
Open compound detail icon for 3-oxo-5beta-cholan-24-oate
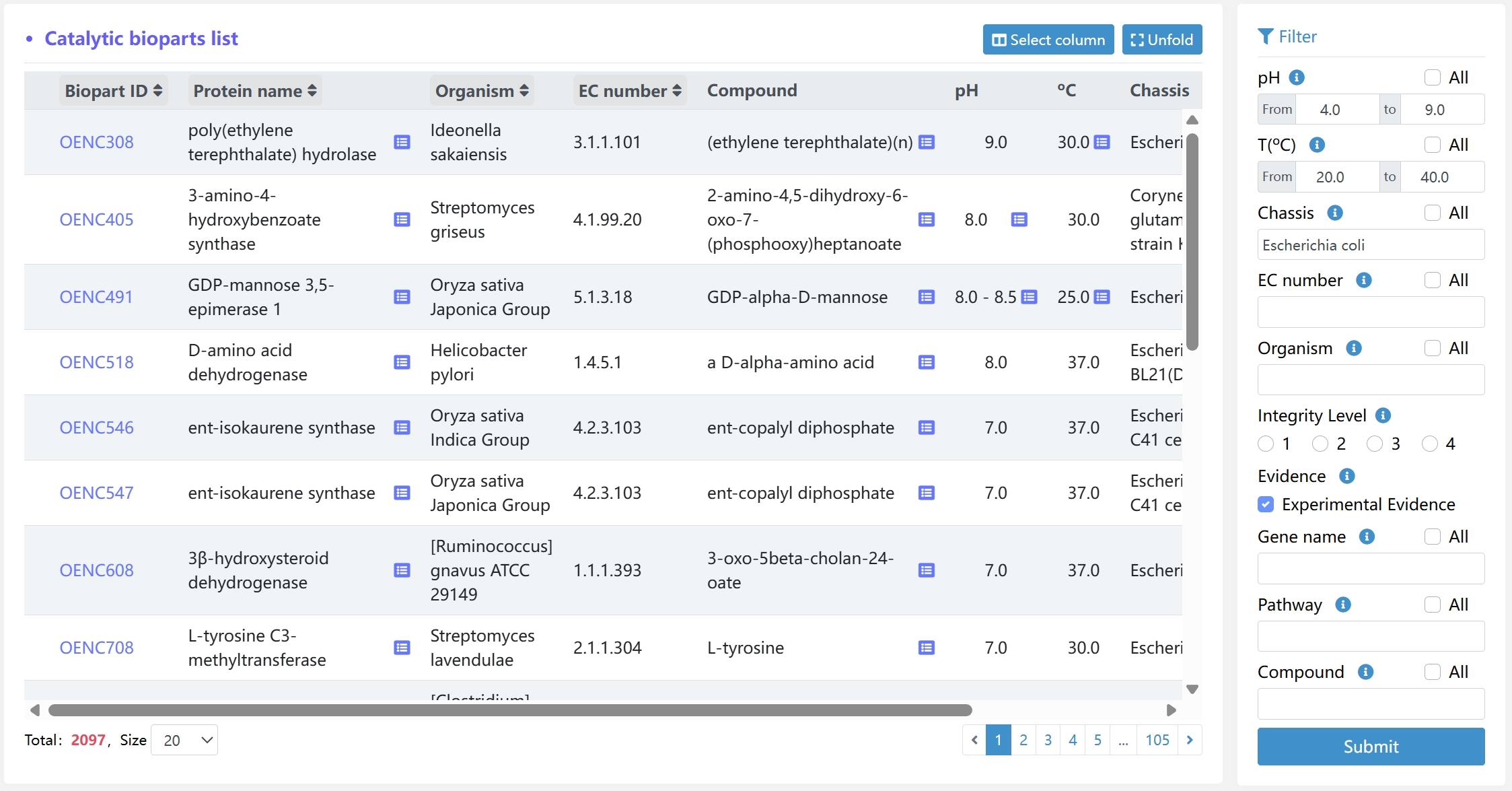927,570
